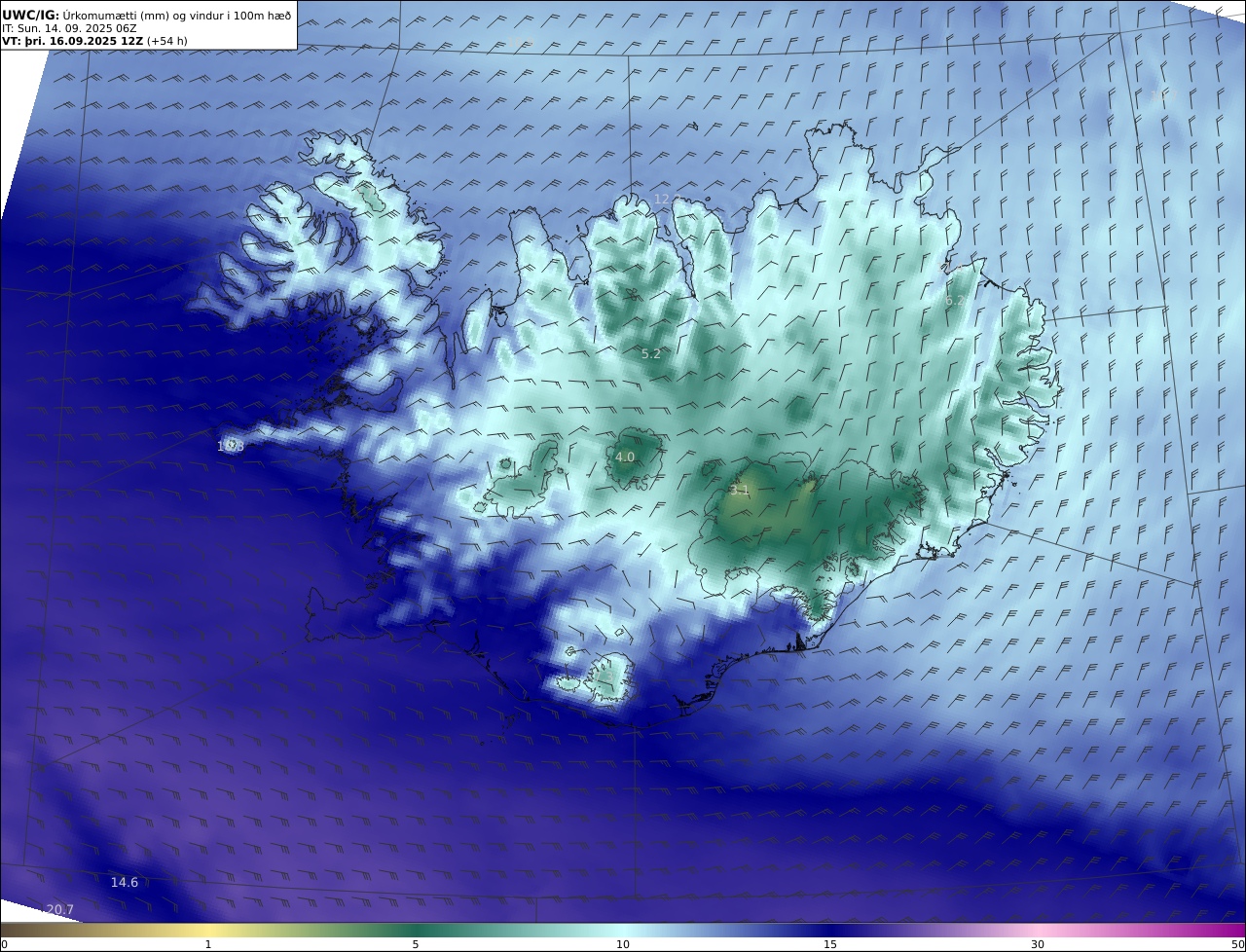Click the '5.2' value label on the map
The image size is (1246, 952).
[651, 354]
